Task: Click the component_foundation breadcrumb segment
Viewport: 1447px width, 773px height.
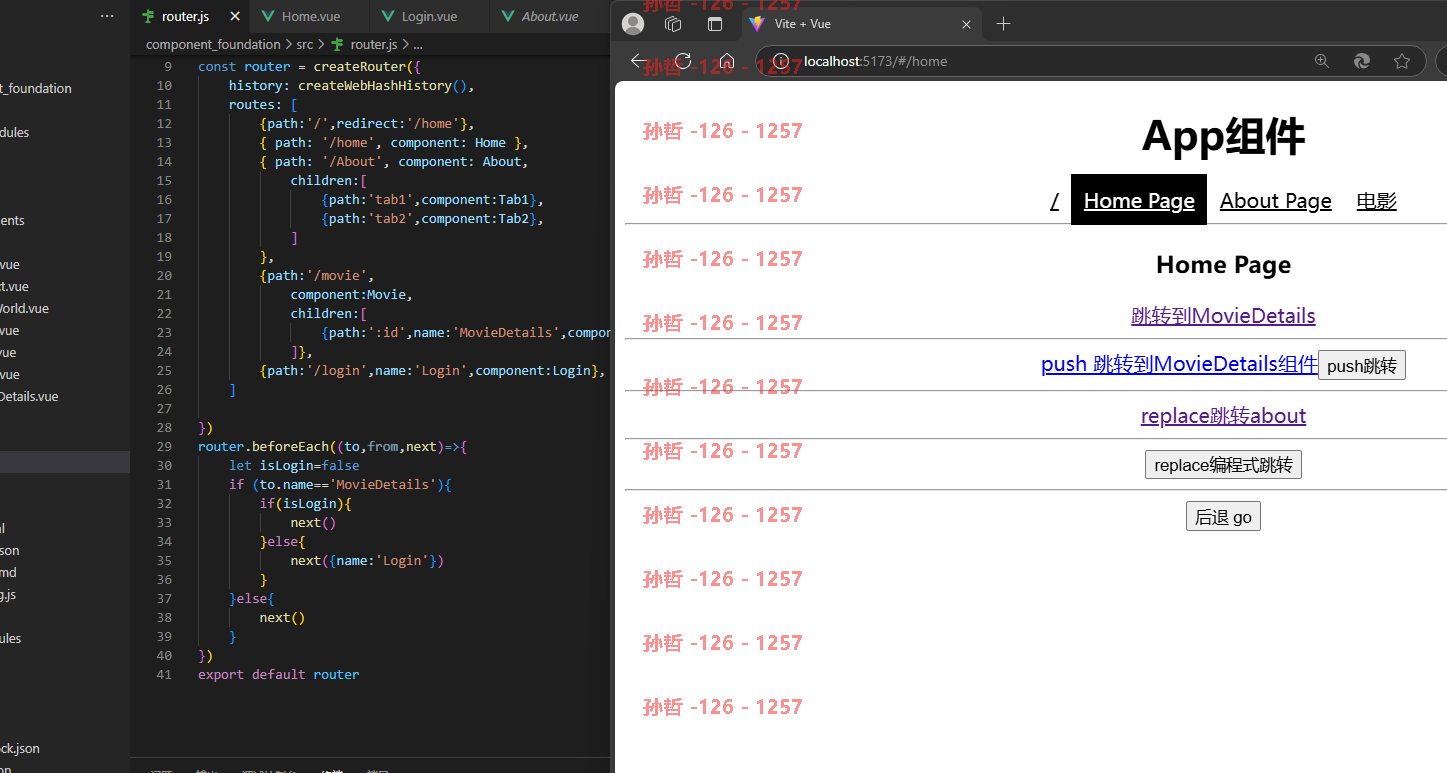Action: [x=213, y=44]
